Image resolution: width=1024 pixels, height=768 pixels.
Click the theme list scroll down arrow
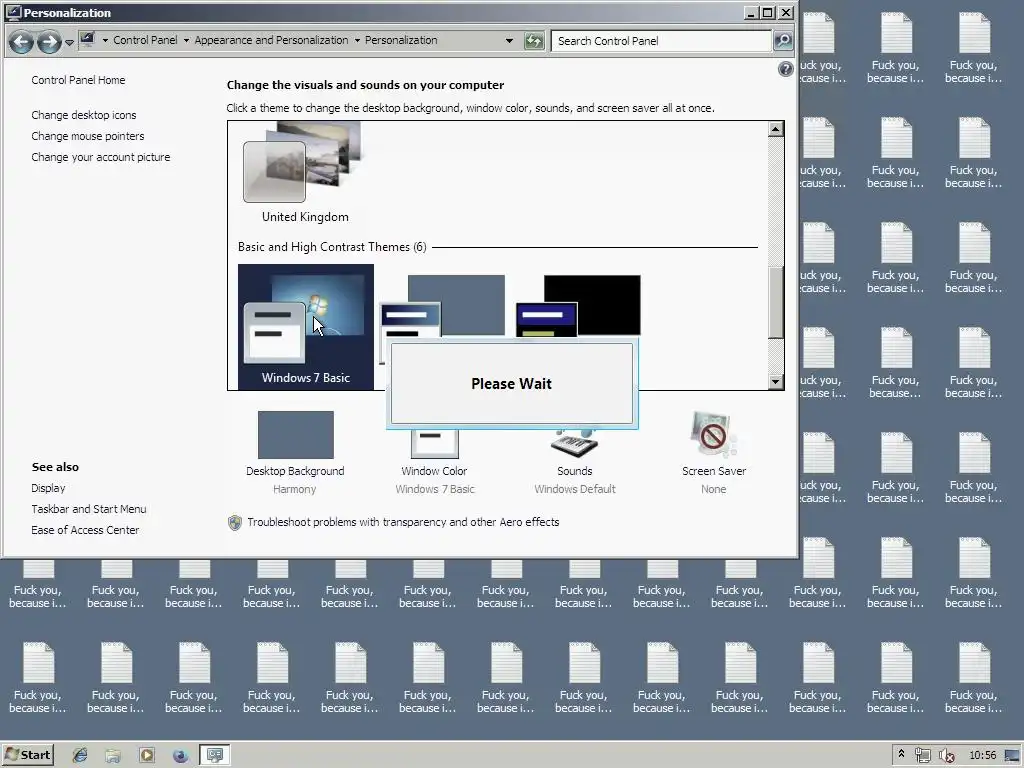776,382
